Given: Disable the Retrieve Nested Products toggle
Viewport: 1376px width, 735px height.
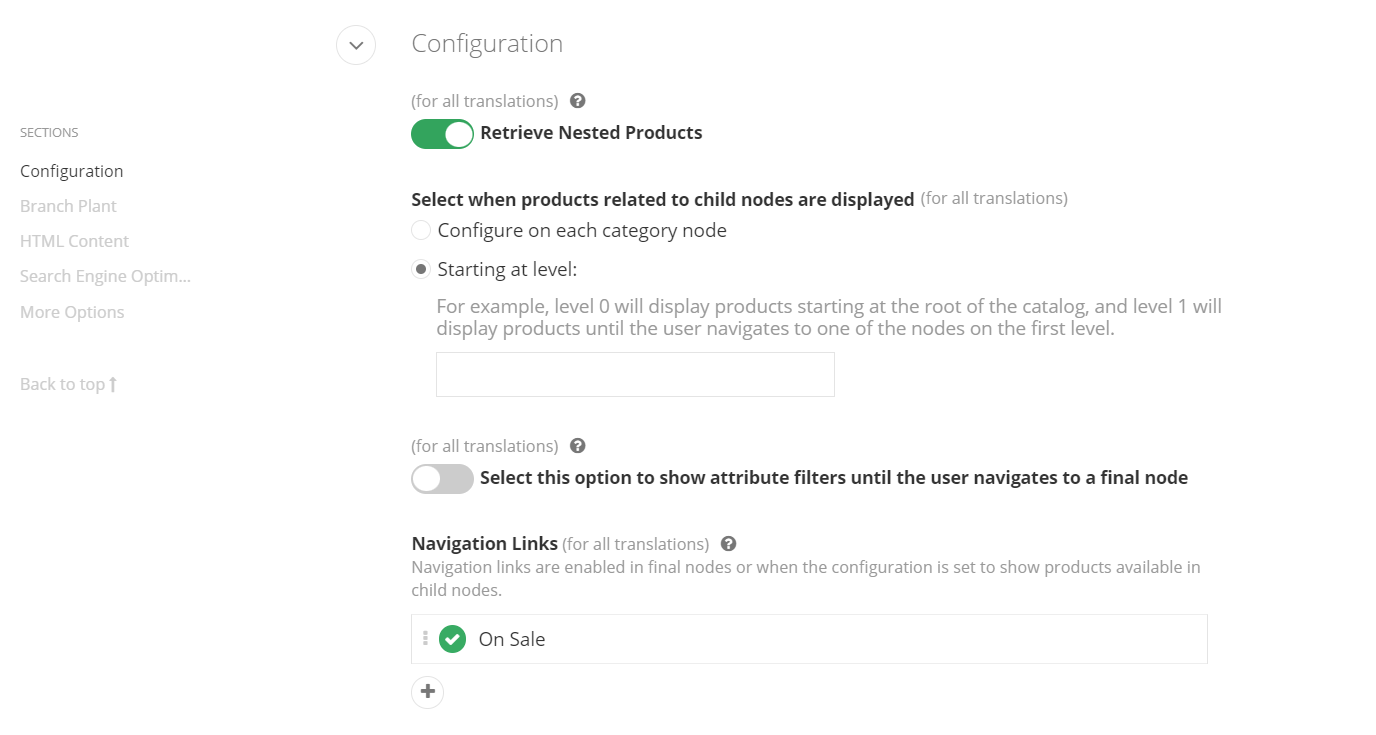Looking at the screenshot, I should click(x=442, y=134).
